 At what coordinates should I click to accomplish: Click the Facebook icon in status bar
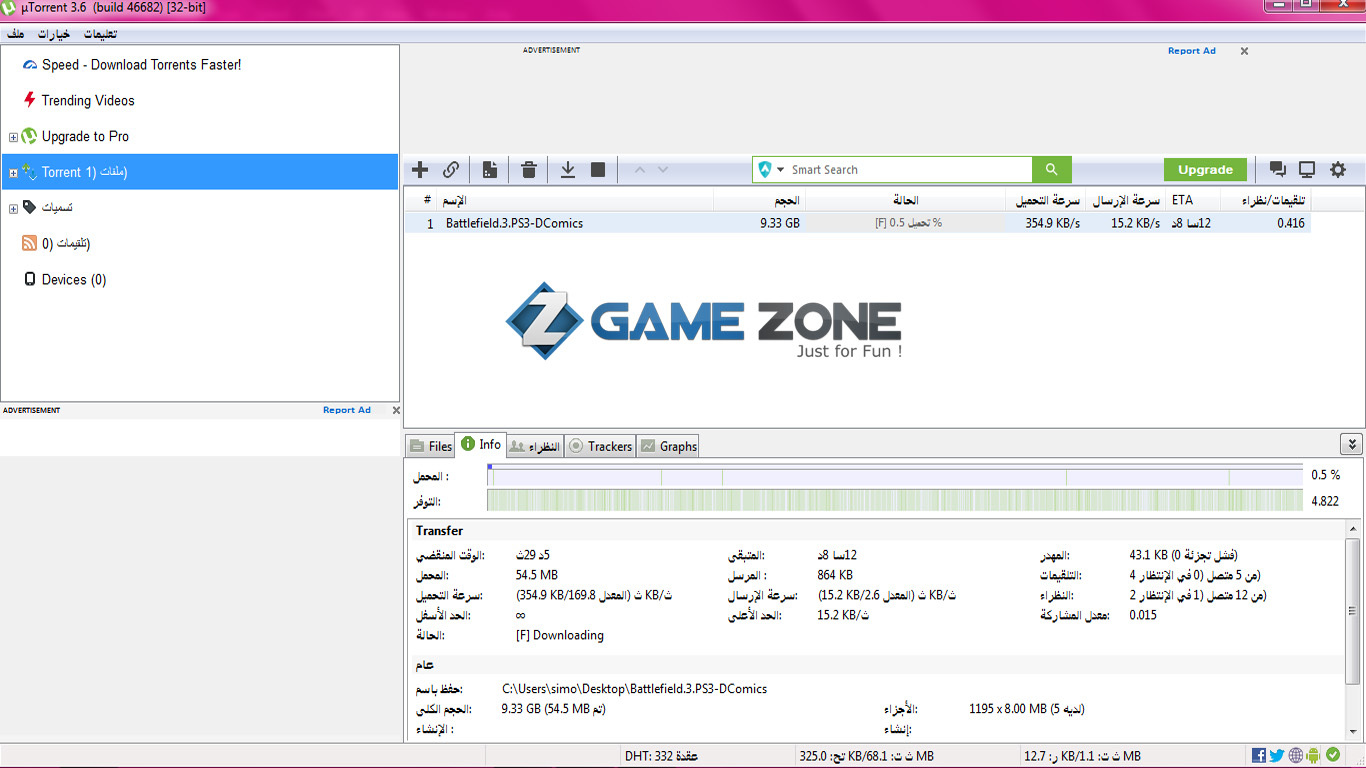[x=1259, y=756]
